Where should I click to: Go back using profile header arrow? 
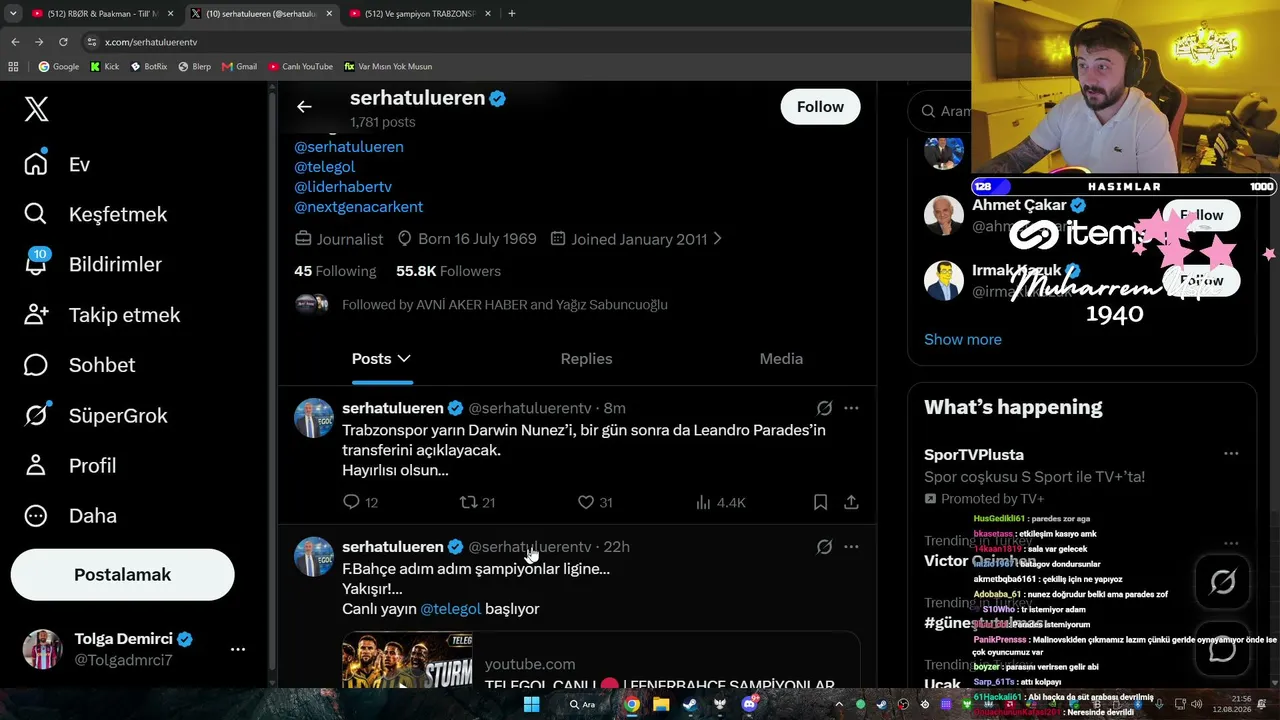[x=304, y=107]
